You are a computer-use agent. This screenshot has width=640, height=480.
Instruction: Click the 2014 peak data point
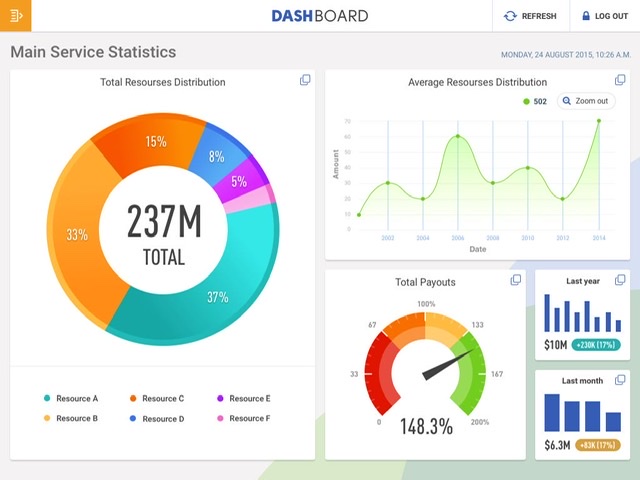(x=599, y=121)
